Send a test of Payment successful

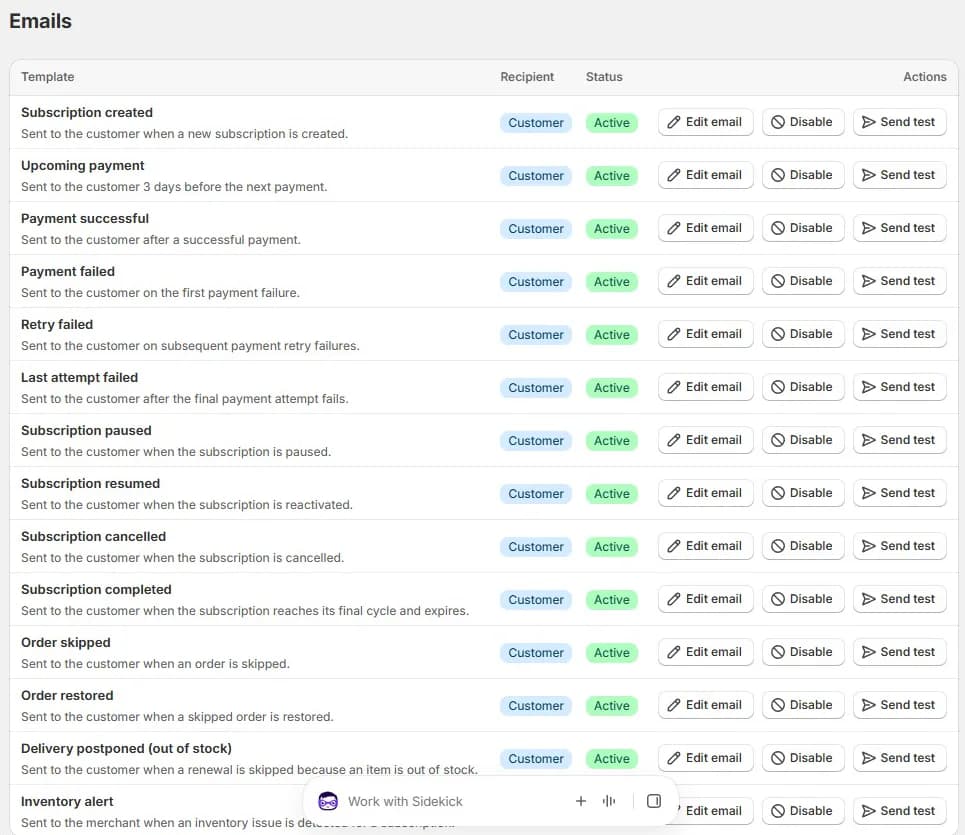899,228
